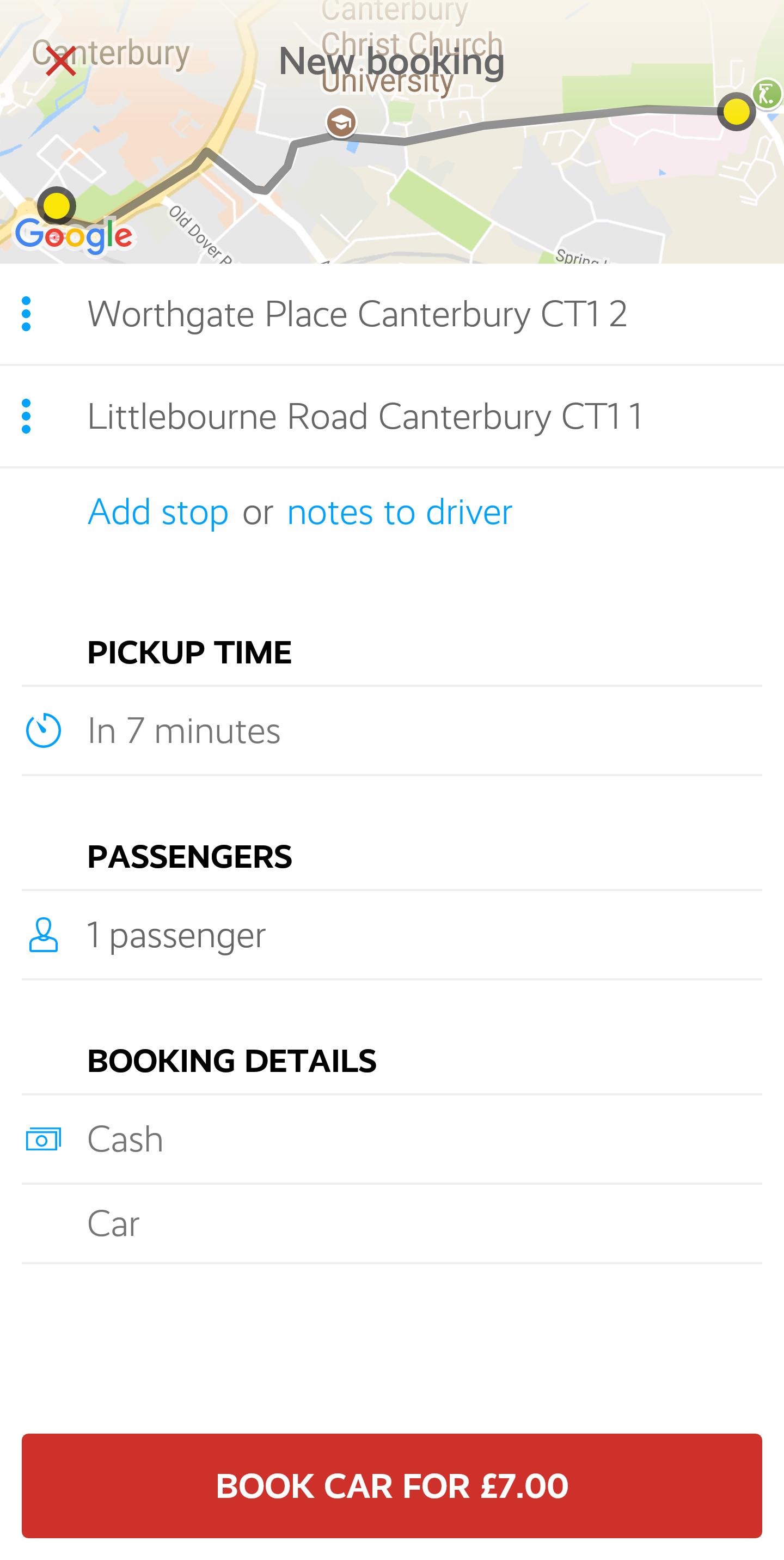Choose vehicle type Car
The image size is (784, 1560).
point(393,1223)
